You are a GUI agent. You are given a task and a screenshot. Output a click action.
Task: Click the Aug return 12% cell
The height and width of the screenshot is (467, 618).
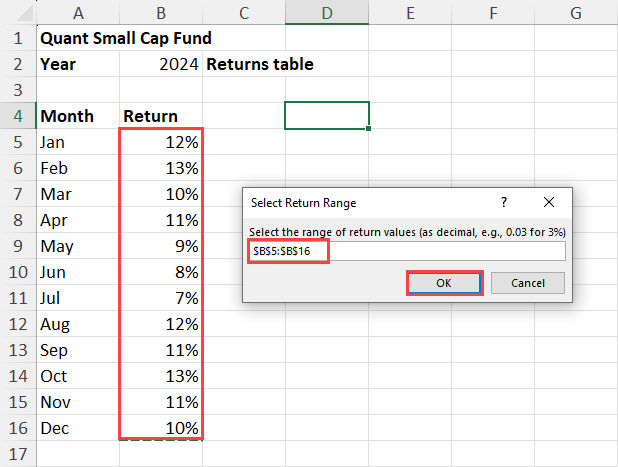[x=161, y=324]
